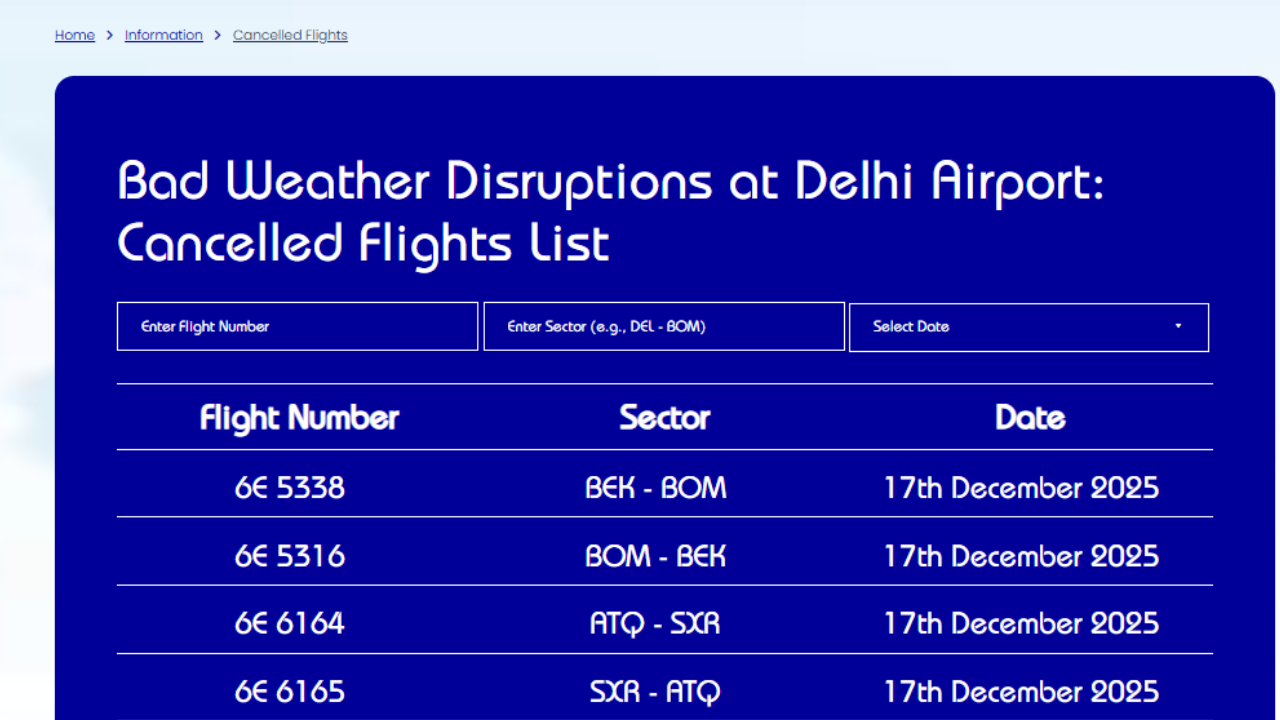The height and width of the screenshot is (720, 1280).
Task: Select flight number 6E 5316
Action: click(x=290, y=556)
